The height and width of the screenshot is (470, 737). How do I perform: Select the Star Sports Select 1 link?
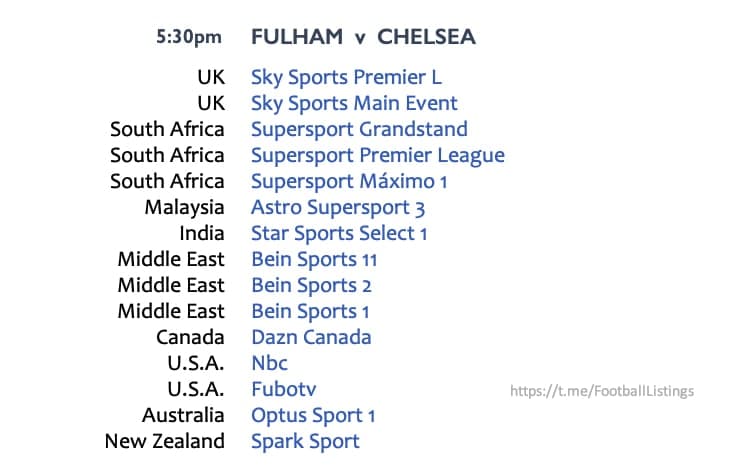click(x=339, y=234)
